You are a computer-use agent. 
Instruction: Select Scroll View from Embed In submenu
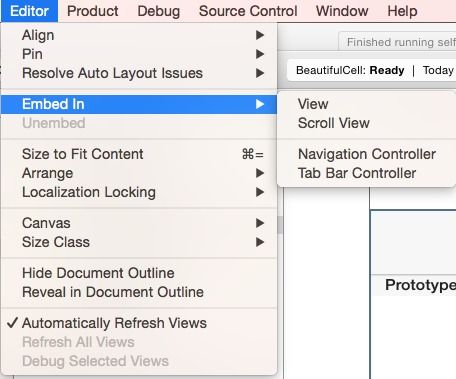point(334,123)
